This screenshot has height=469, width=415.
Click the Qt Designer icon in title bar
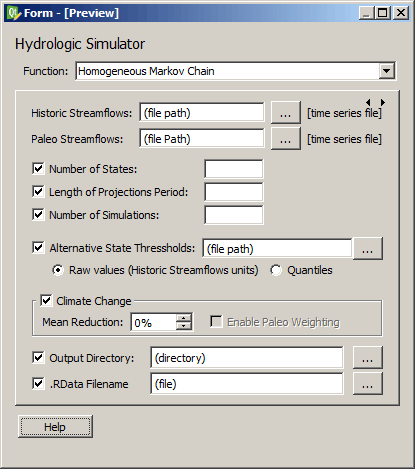point(13,13)
